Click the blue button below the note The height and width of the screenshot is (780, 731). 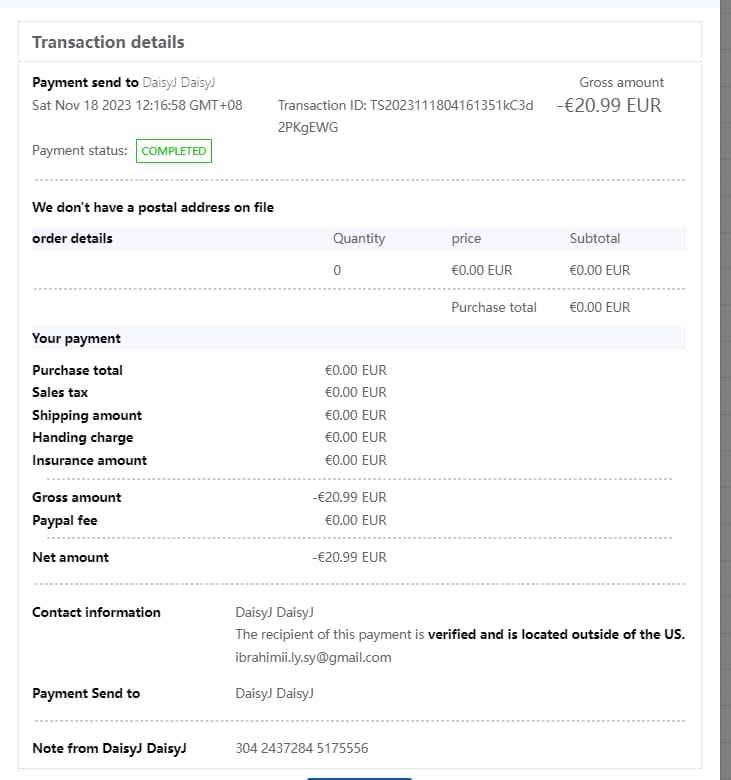coord(359,776)
